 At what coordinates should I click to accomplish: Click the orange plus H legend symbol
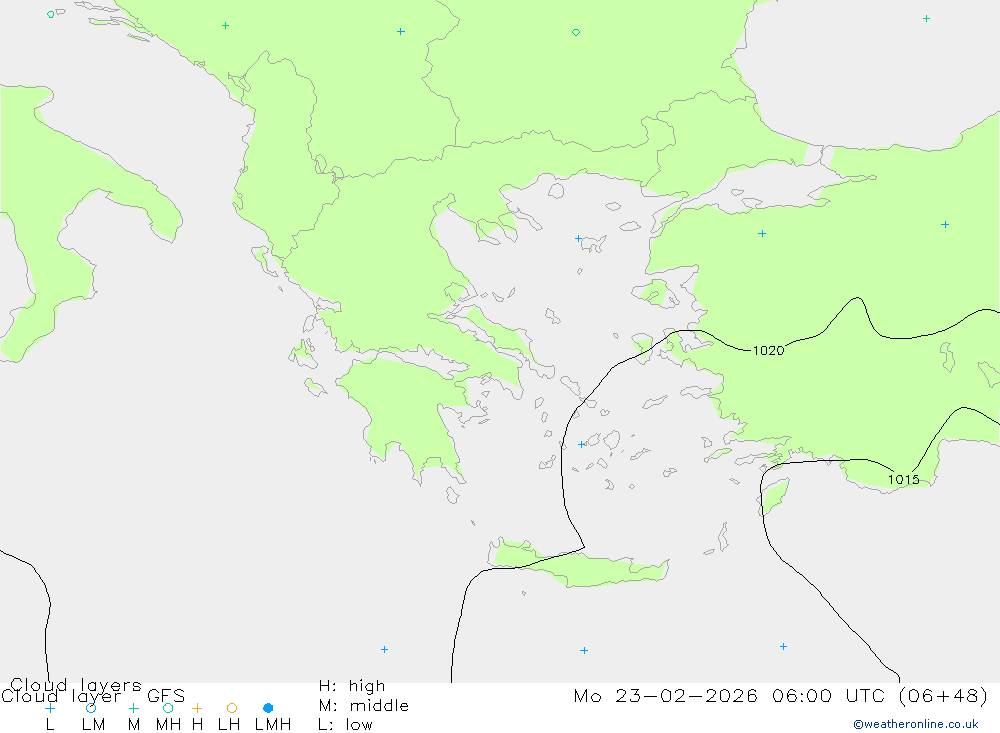pos(197,708)
